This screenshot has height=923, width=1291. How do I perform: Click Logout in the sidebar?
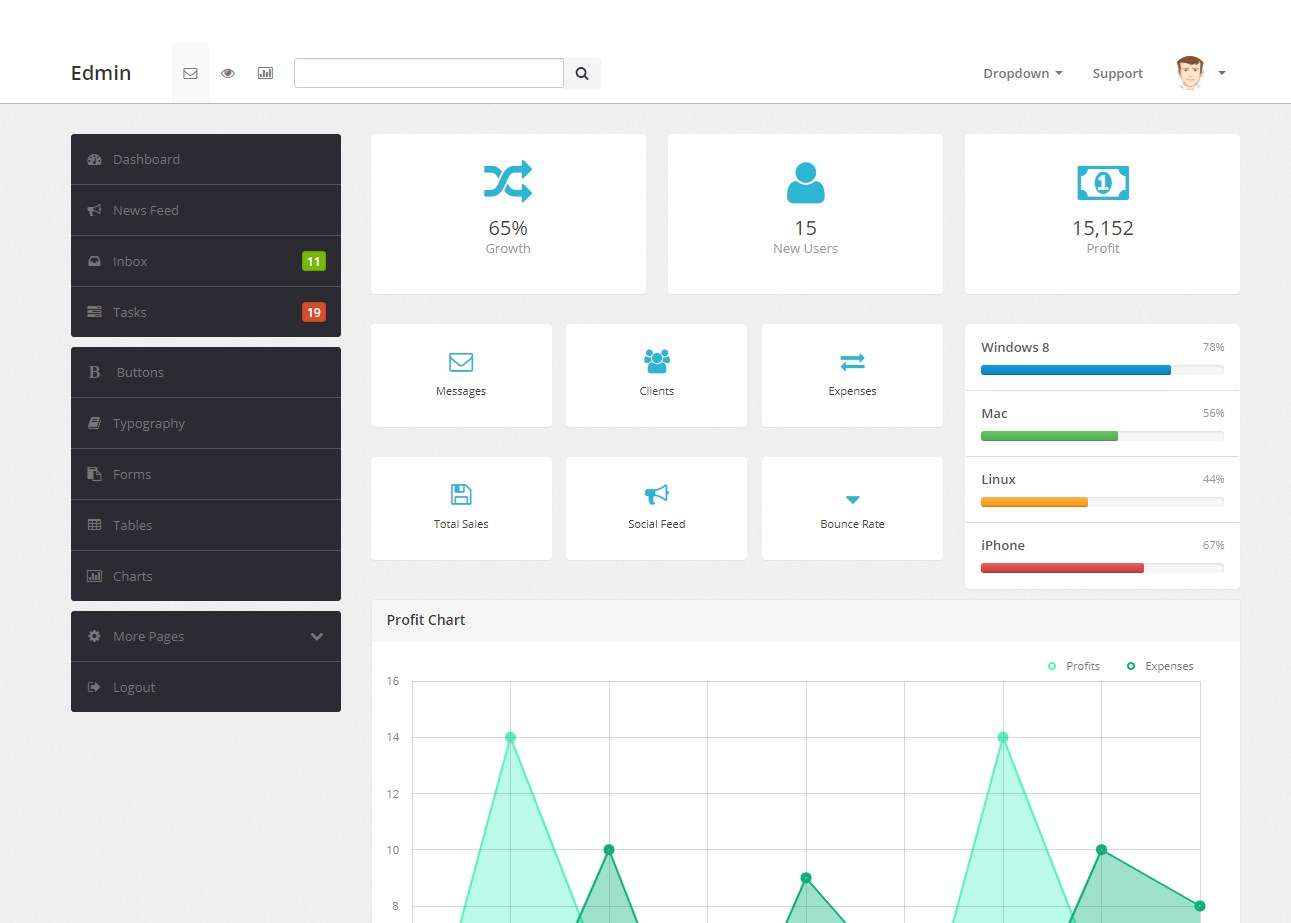(x=133, y=687)
